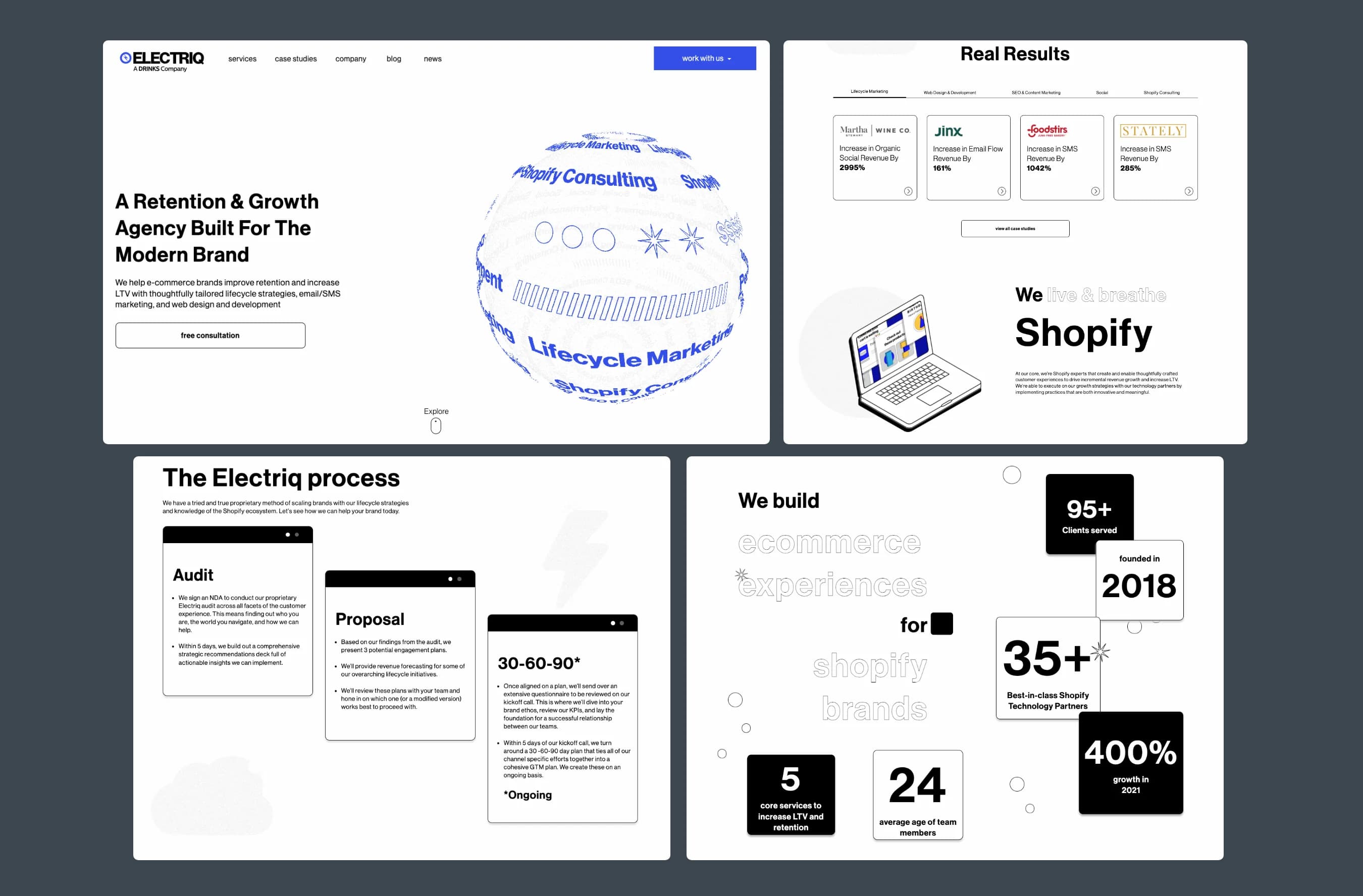Screen dimensions: 1363x896
Task: Click the 'view all case studies' link
Action: (x=1015, y=228)
